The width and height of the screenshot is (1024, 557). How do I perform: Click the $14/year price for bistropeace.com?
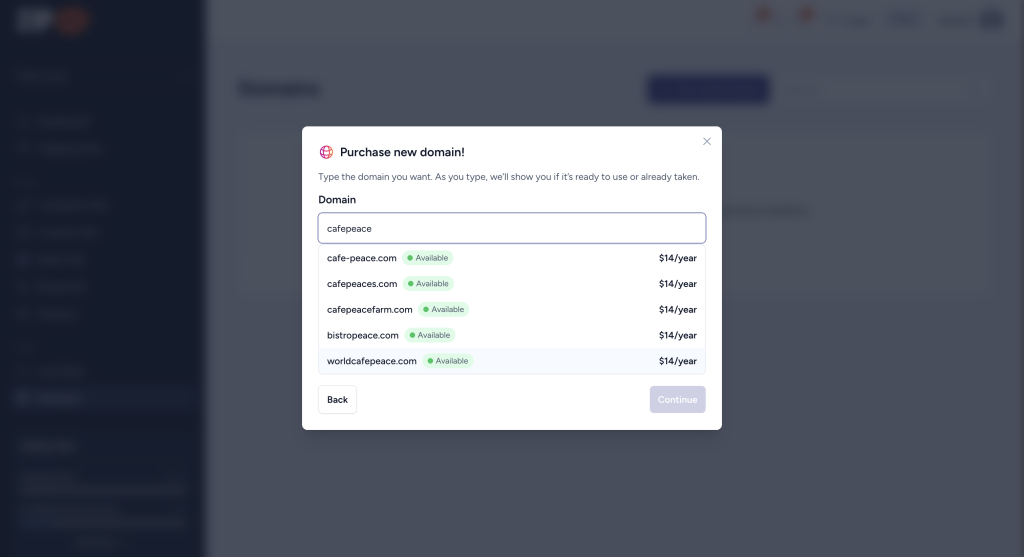point(677,335)
